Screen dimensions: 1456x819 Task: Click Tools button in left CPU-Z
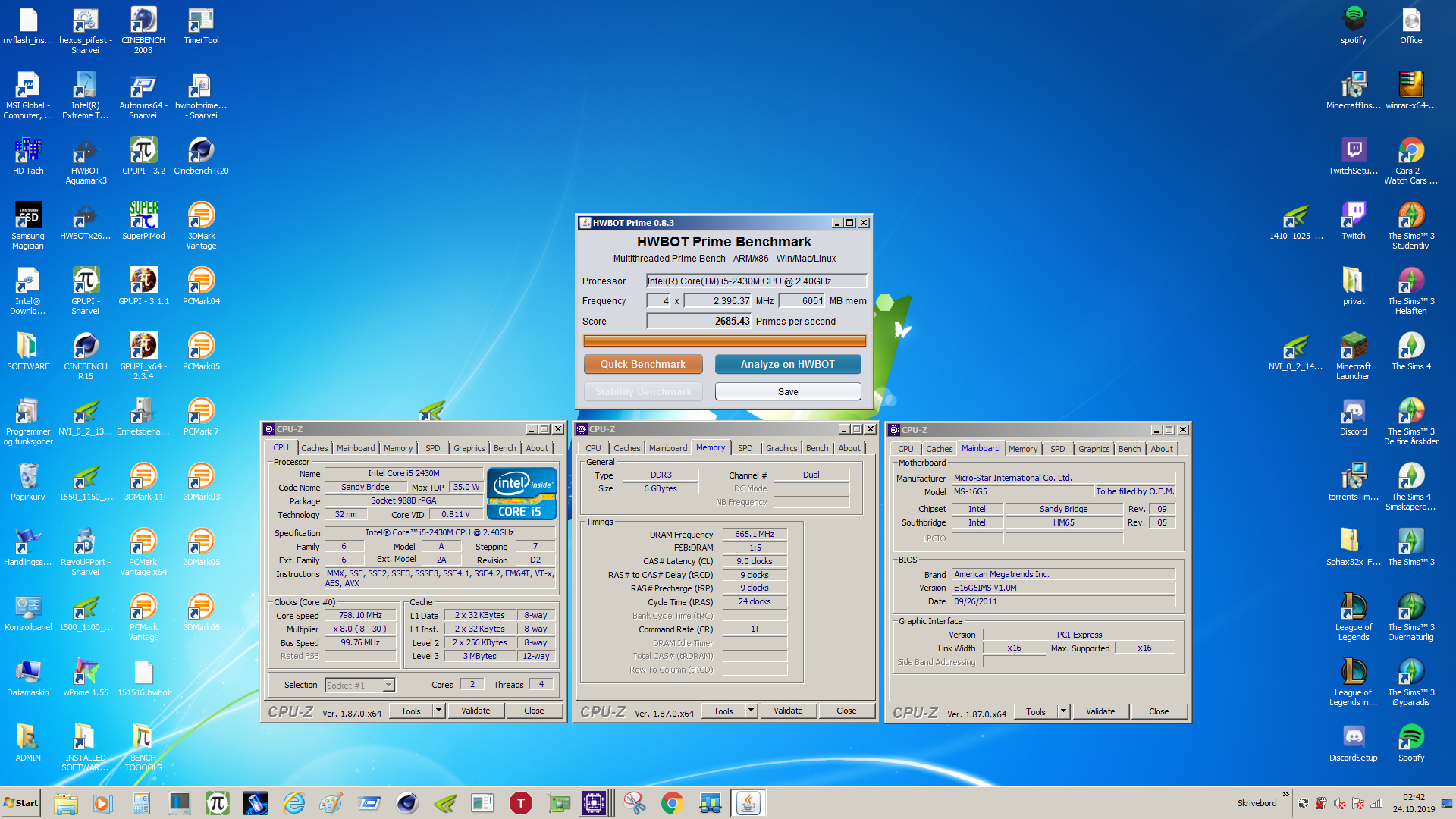[x=411, y=711]
